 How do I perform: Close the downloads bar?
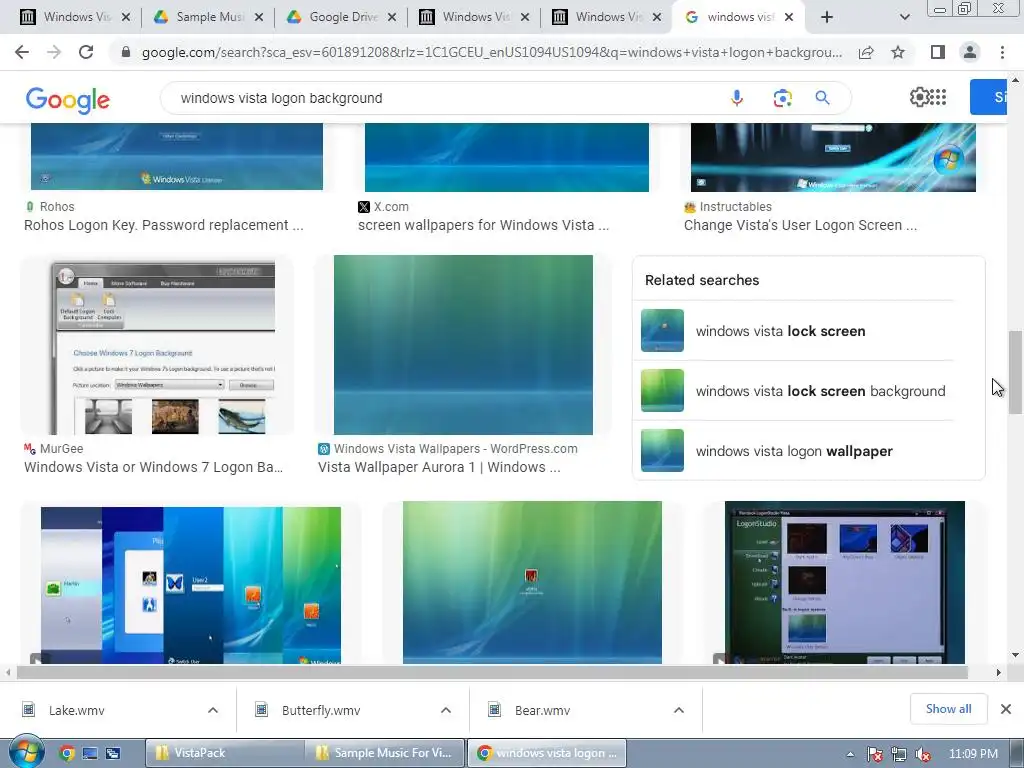point(1006,709)
